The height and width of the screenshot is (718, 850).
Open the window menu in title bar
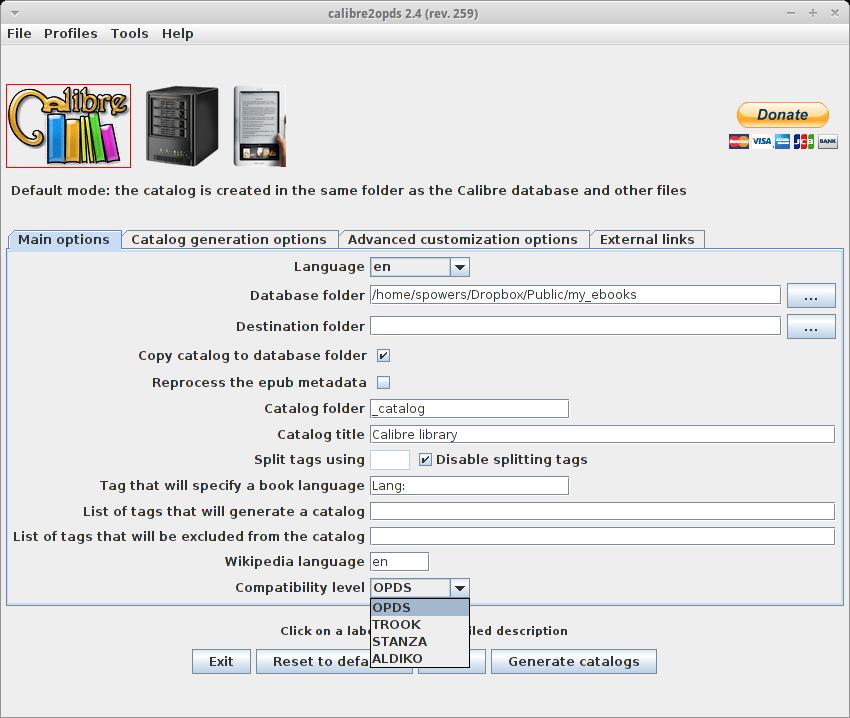[x=13, y=13]
